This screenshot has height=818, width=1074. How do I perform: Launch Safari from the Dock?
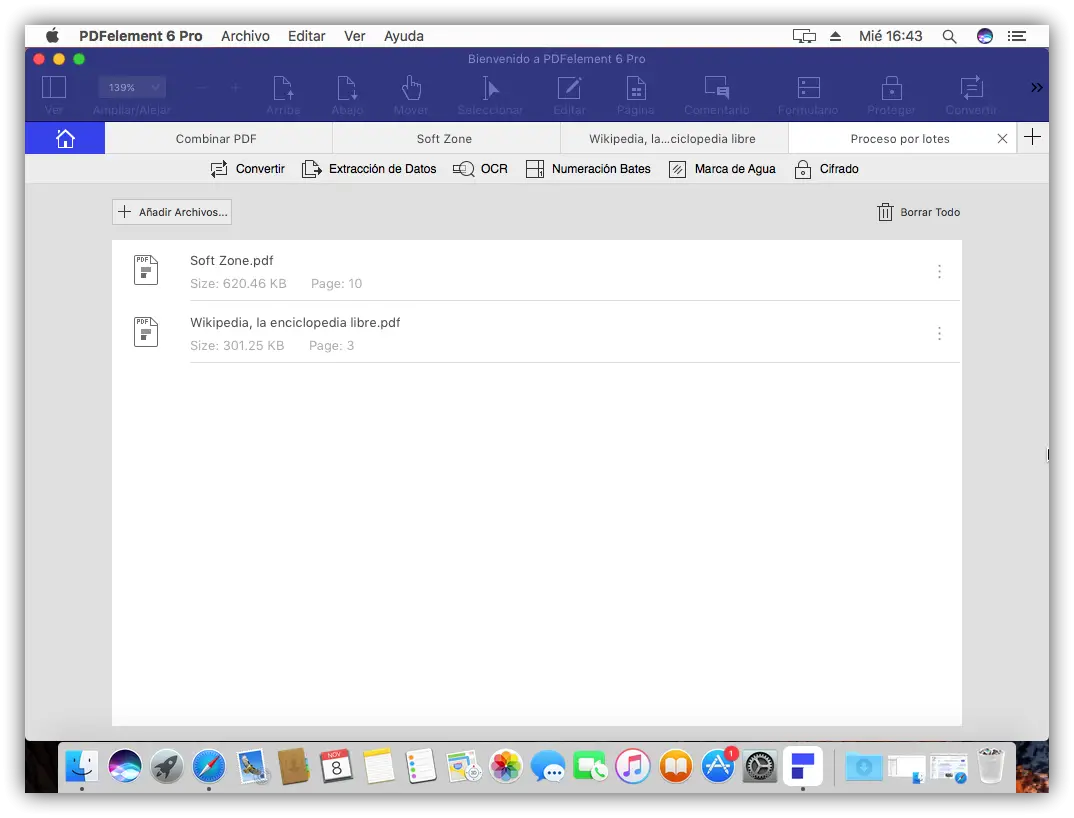coord(209,765)
